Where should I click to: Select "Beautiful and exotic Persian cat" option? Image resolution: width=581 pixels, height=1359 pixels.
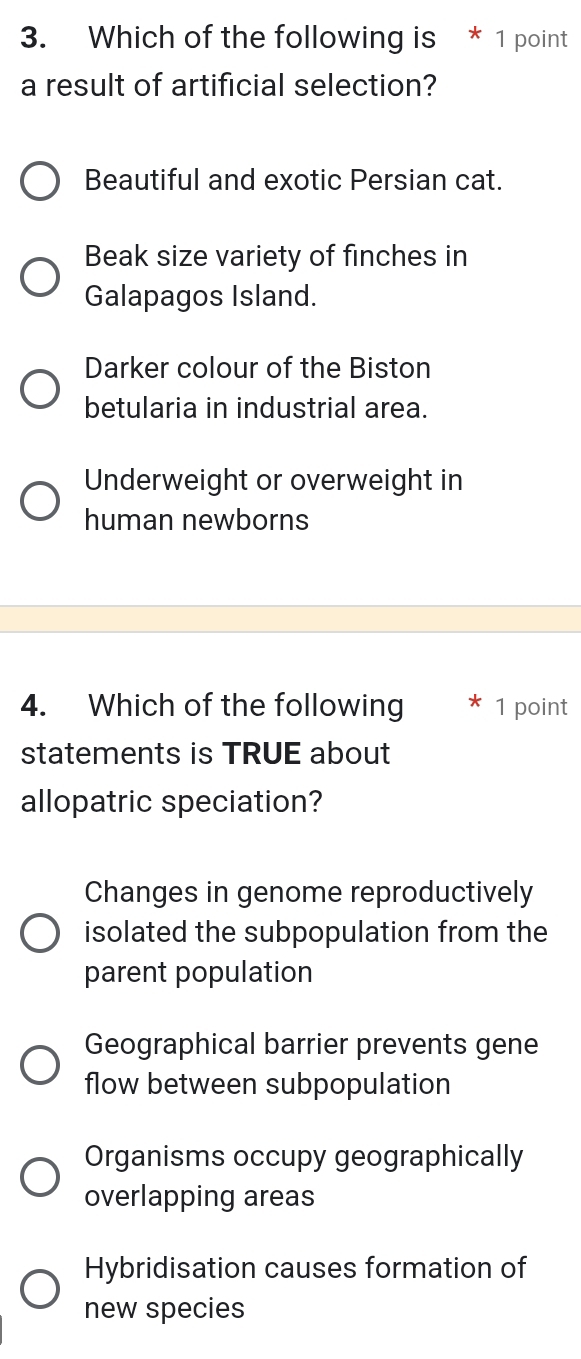click(x=293, y=180)
